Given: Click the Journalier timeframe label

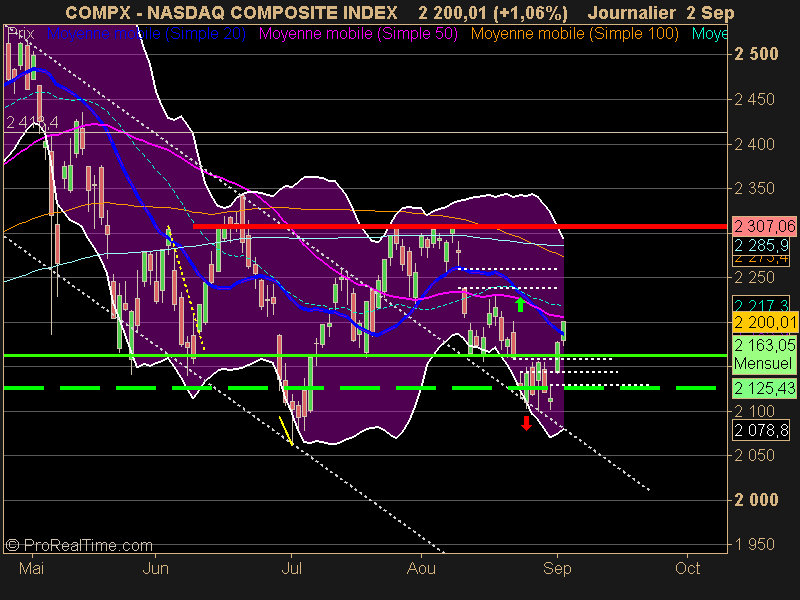Looking at the screenshot, I should pyautogui.click(x=632, y=12).
